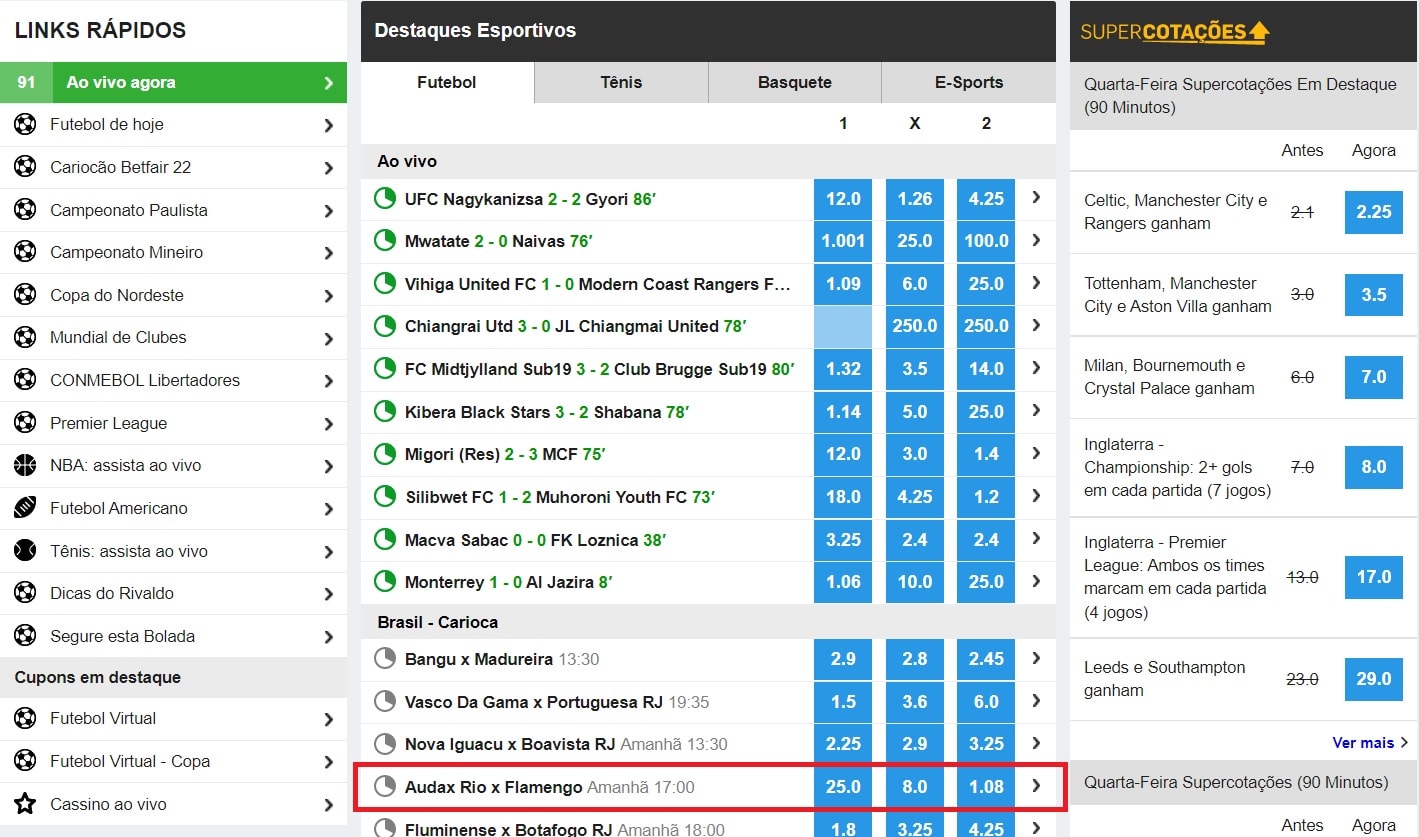The image size is (1419, 837).
Task: Select 1.06 odds for Monterrey
Action: (843, 582)
